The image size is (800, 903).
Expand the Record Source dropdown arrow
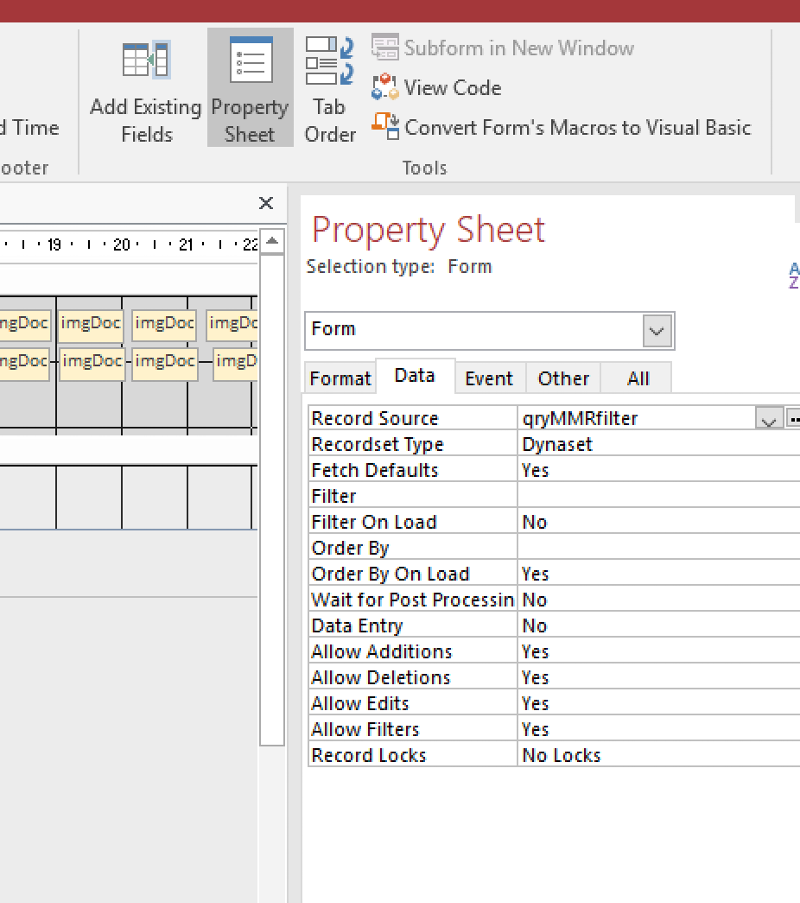(x=769, y=419)
